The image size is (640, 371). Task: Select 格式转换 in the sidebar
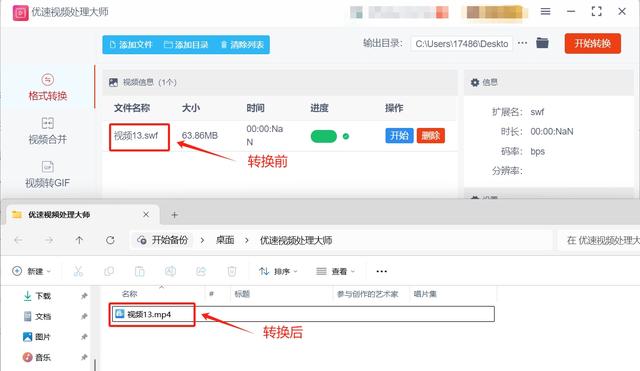click(x=47, y=88)
